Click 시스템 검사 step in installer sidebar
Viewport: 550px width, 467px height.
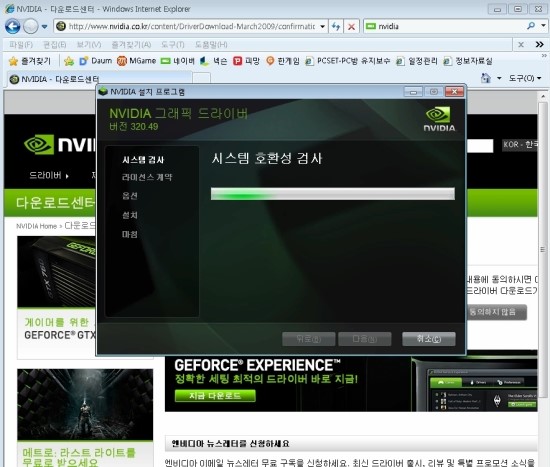(x=143, y=160)
